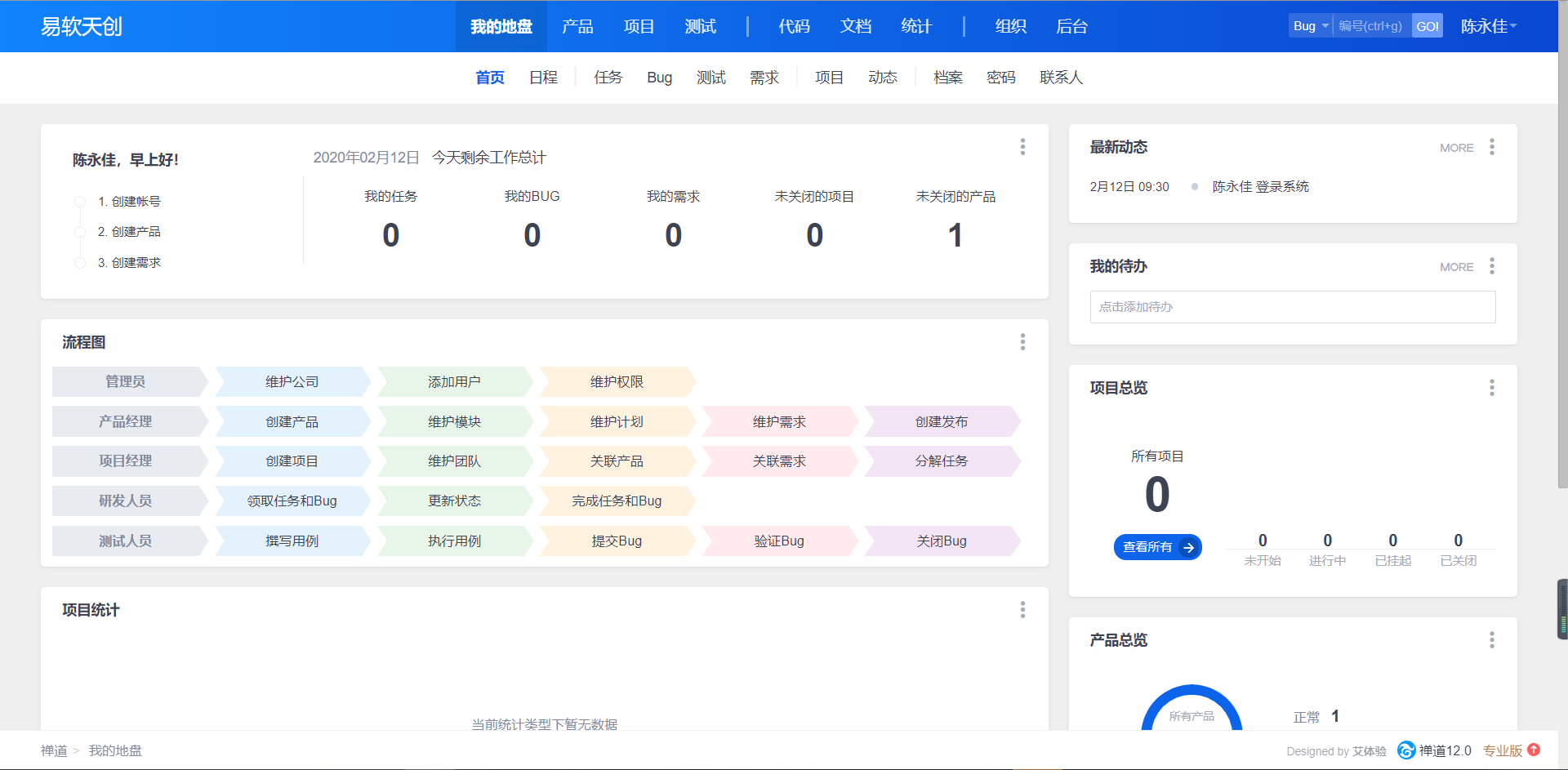The height and width of the screenshot is (770, 1568).
Task: Select the 创建帐号 step circle
Action: (80, 202)
